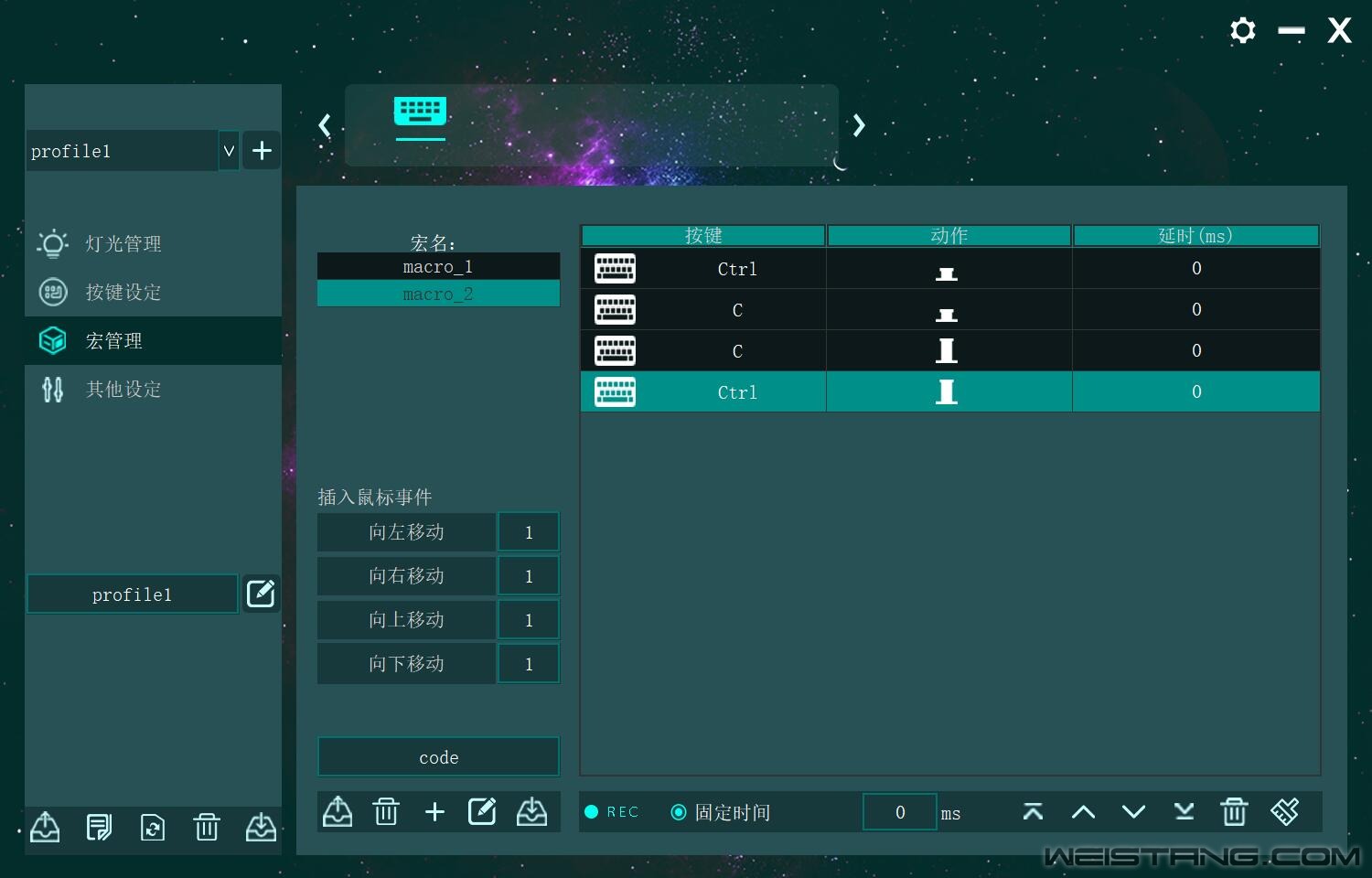Import macro icon below code button
The height and width of the screenshot is (878, 1372).
tap(531, 811)
